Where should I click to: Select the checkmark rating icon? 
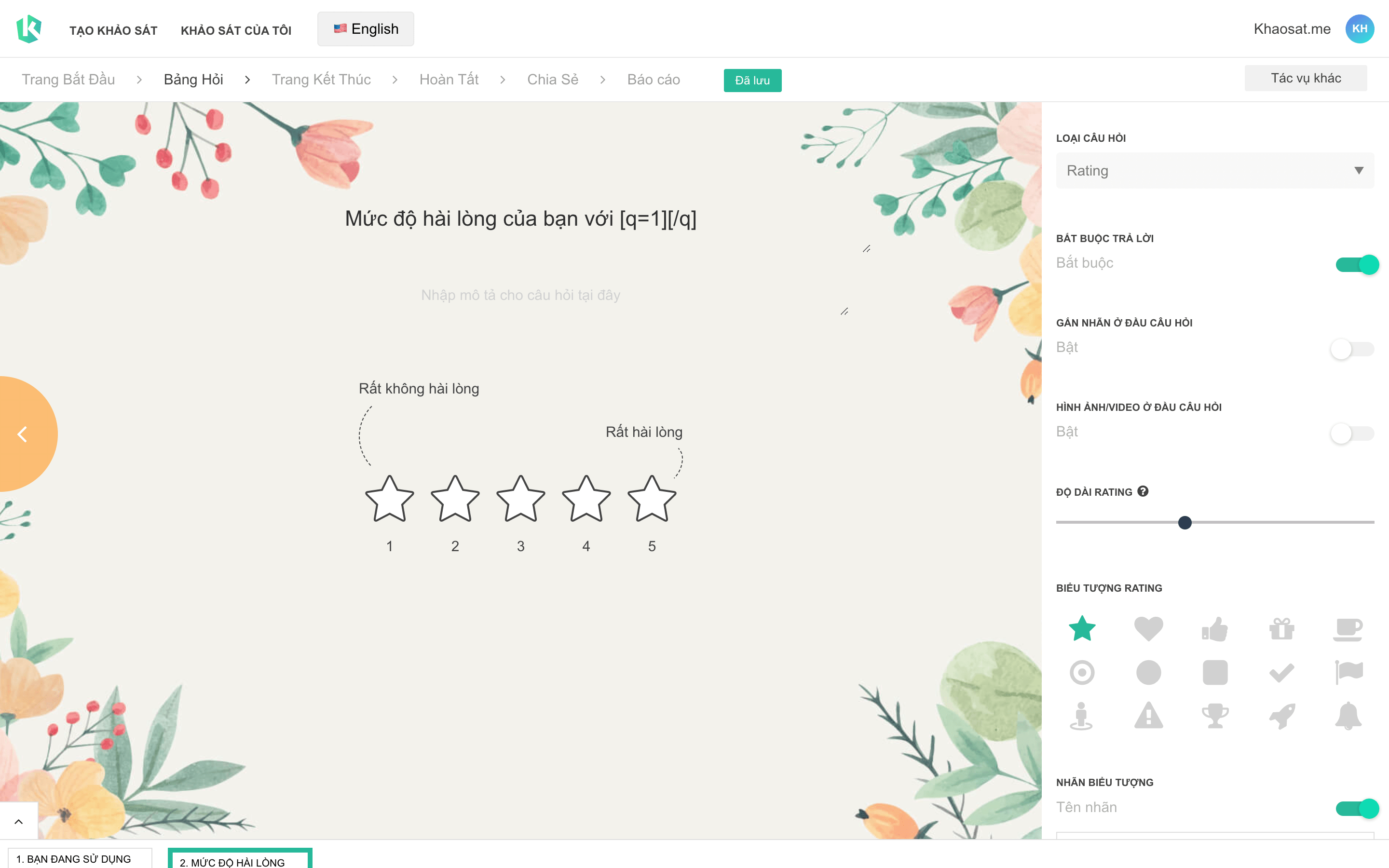[x=1281, y=672]
